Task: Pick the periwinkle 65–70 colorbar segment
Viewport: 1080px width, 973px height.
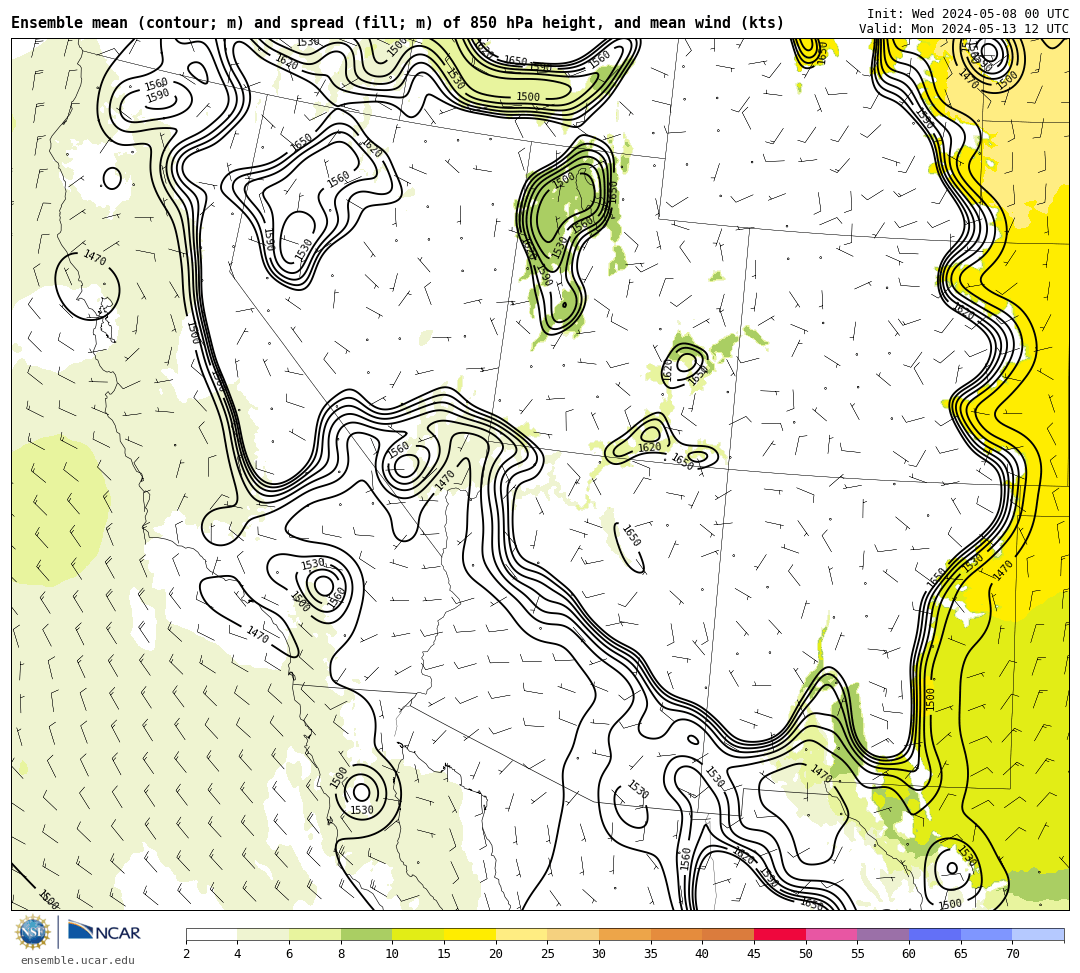Action: click(x=986, y=934)
